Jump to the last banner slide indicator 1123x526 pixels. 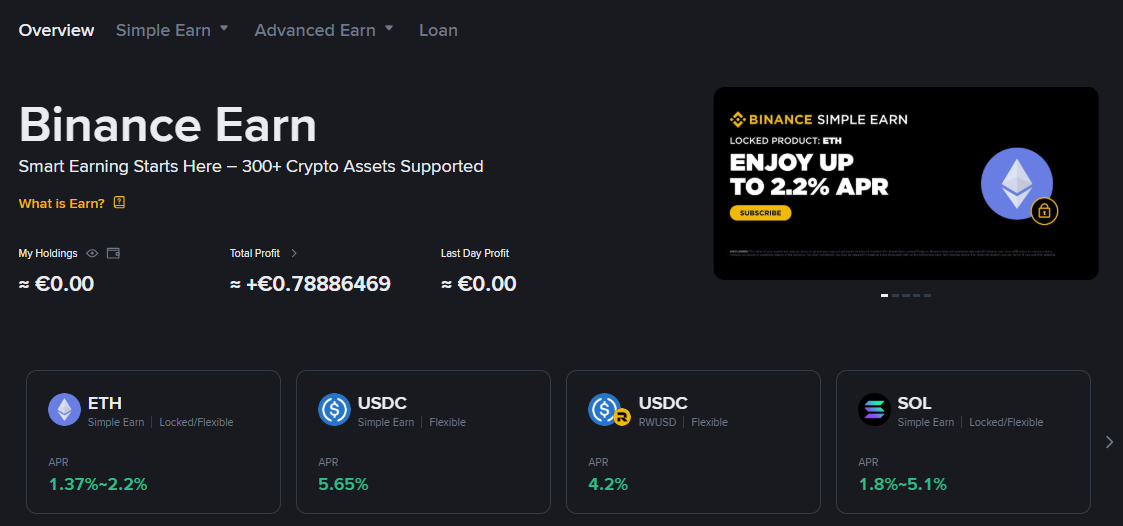927,295
